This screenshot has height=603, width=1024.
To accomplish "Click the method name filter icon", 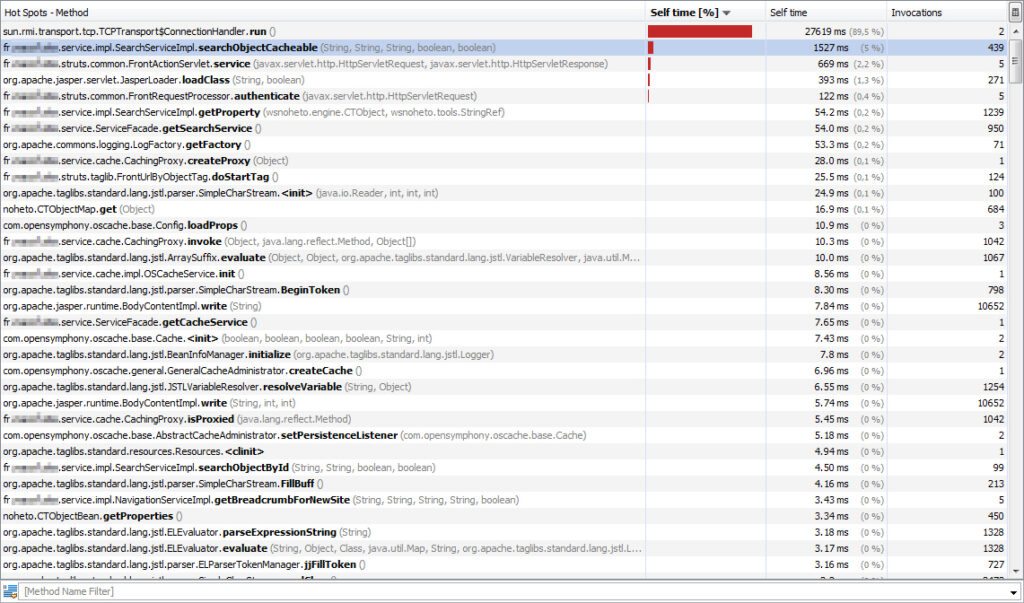I will (10, 591).
